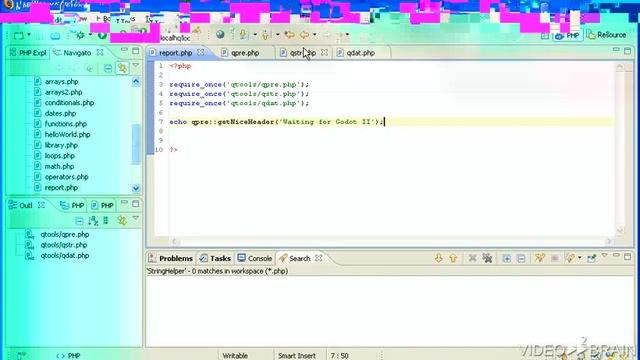Viewport: 640px width, 360px height.
Task: Open the back history dropdown arrow
Action: [314, 35]
